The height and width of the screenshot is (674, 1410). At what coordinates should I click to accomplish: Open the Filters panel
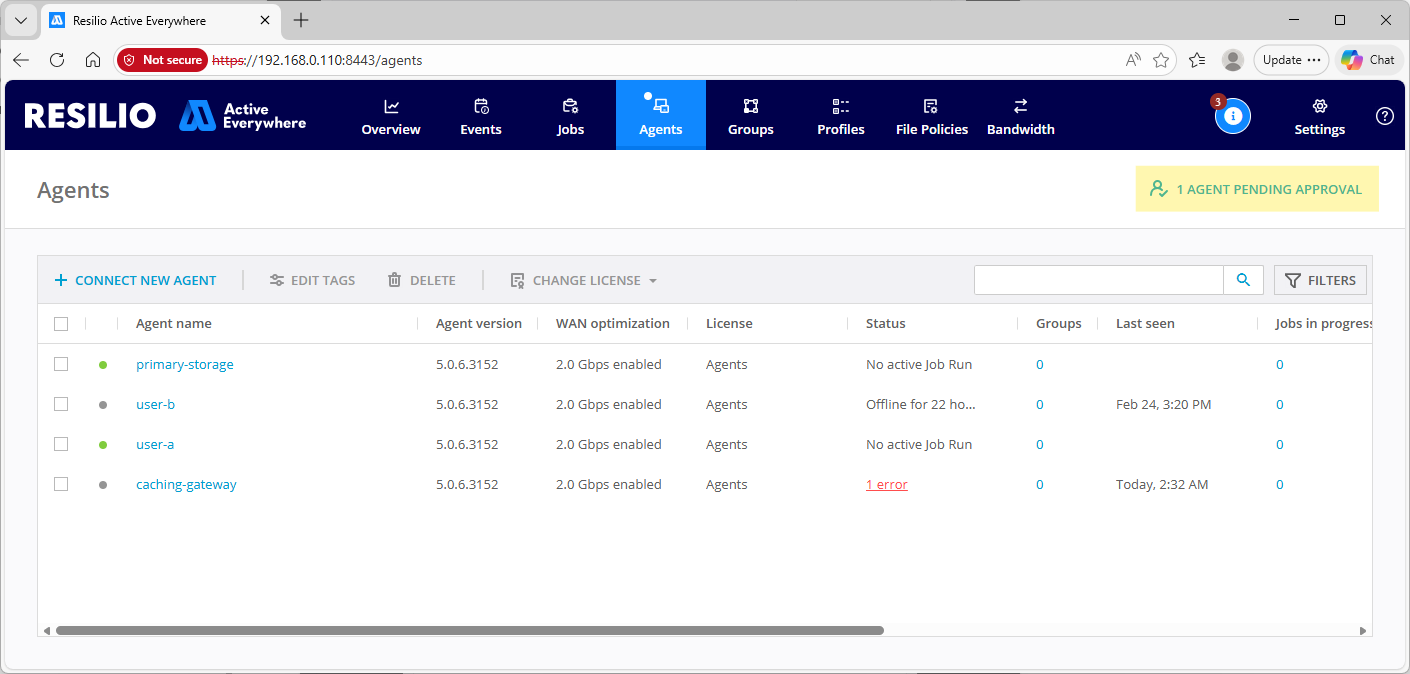pos(1320,280)
